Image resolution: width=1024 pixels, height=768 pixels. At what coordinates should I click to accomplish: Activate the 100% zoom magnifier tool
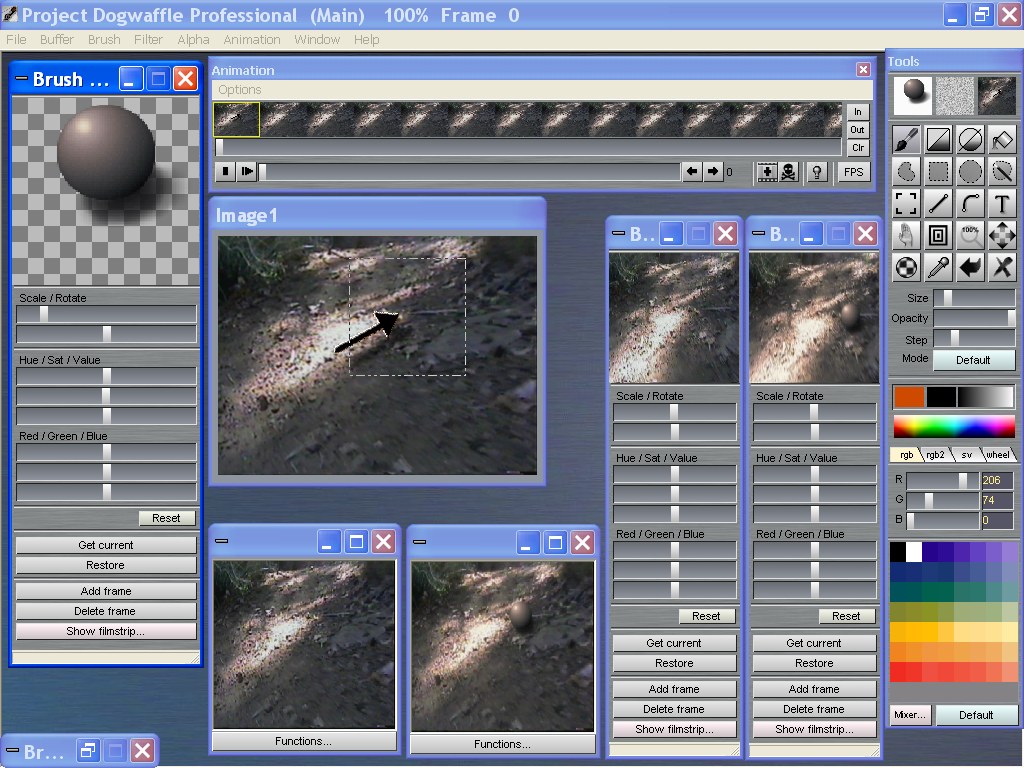coord(970,236)
